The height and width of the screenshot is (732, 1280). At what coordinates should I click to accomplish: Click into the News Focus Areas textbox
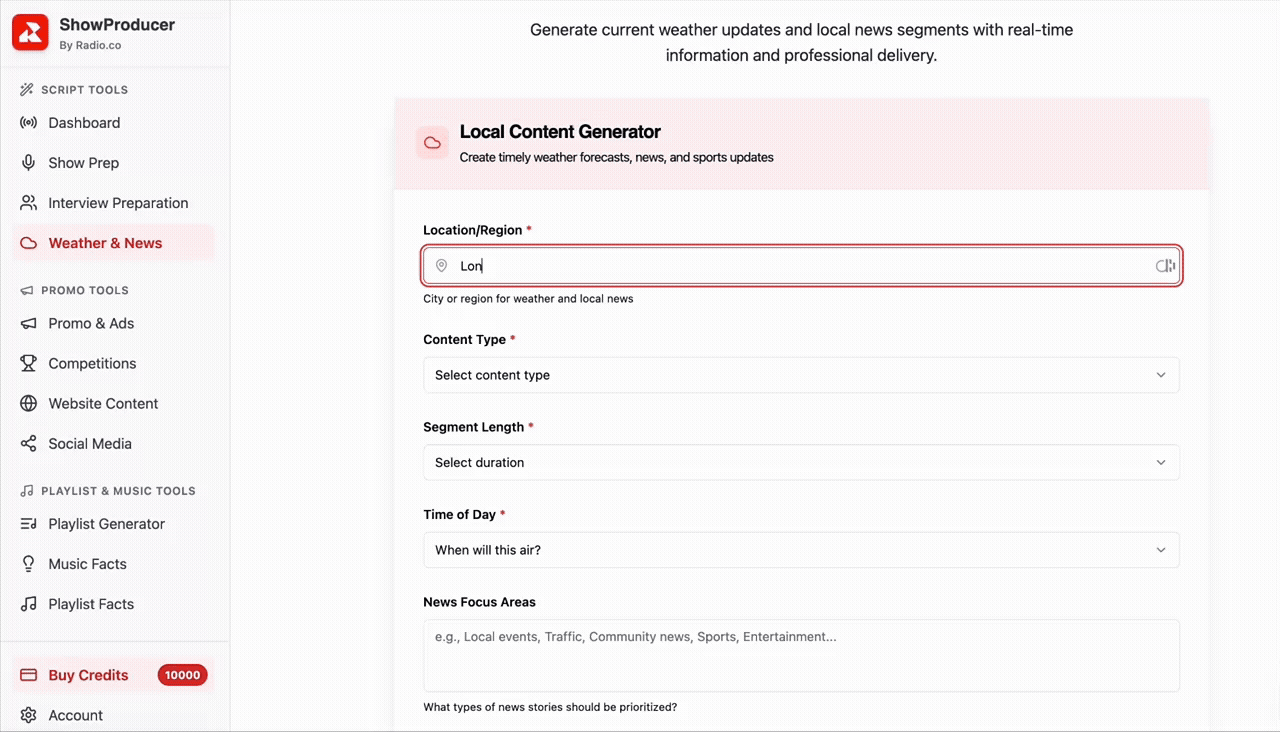coord(800,655)
